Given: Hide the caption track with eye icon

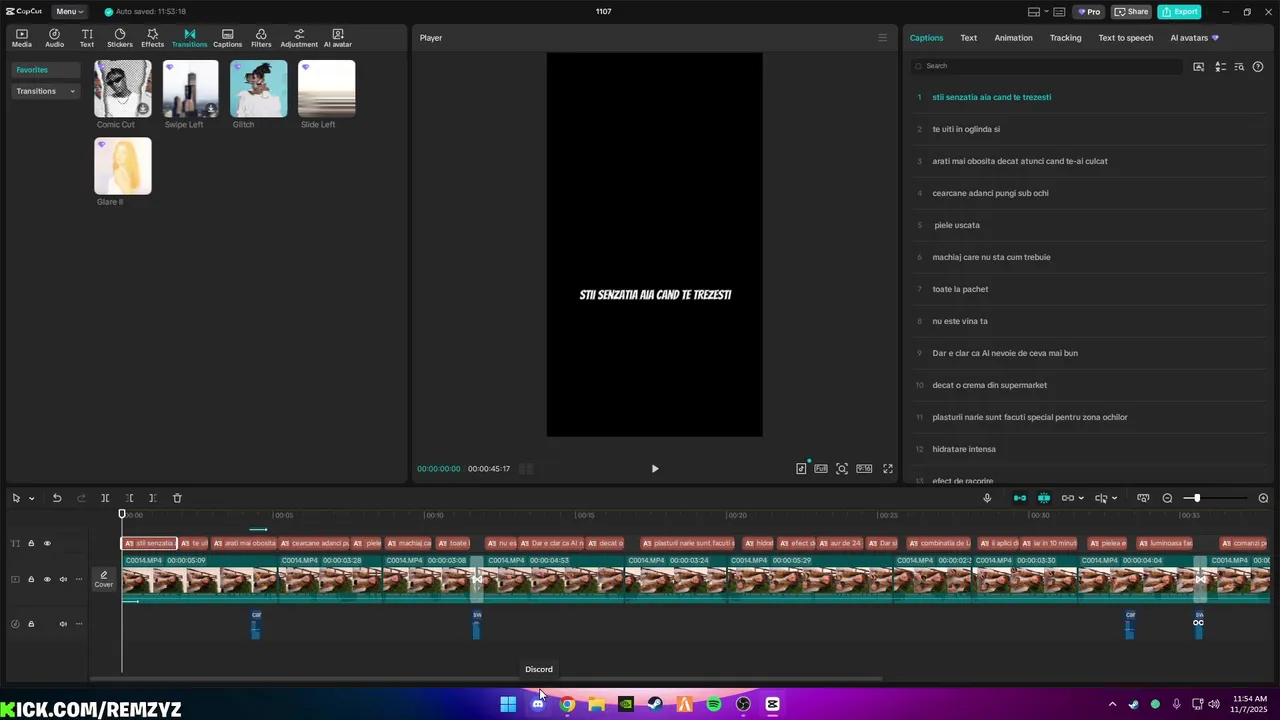Looking at the screenshot, I should point(47,544).
